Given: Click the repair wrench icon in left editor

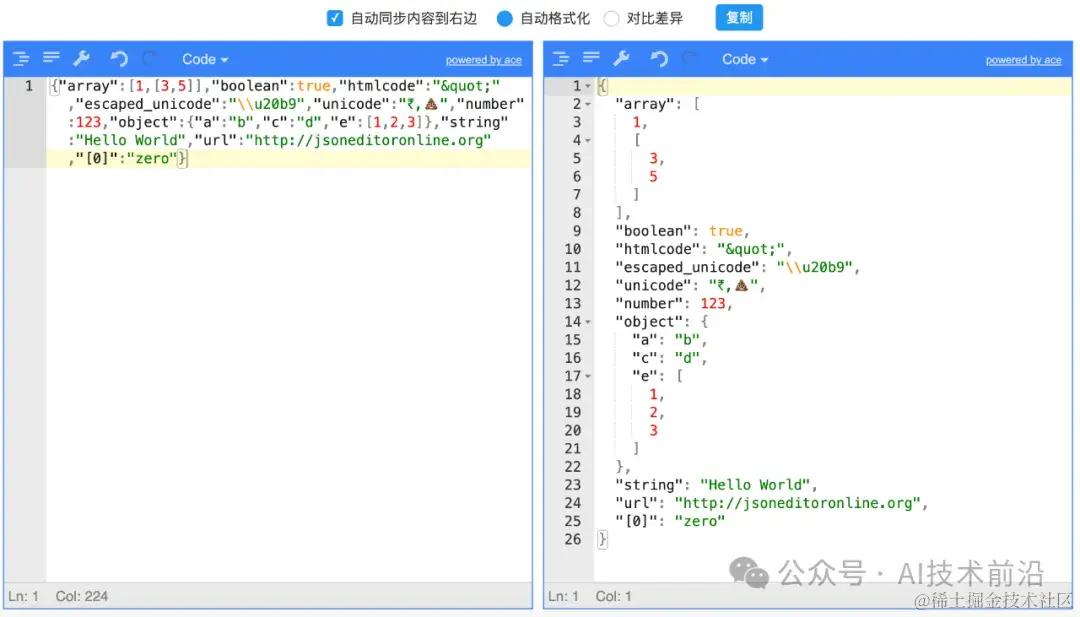Looking at the screenshot, I should tap(82, 59).
